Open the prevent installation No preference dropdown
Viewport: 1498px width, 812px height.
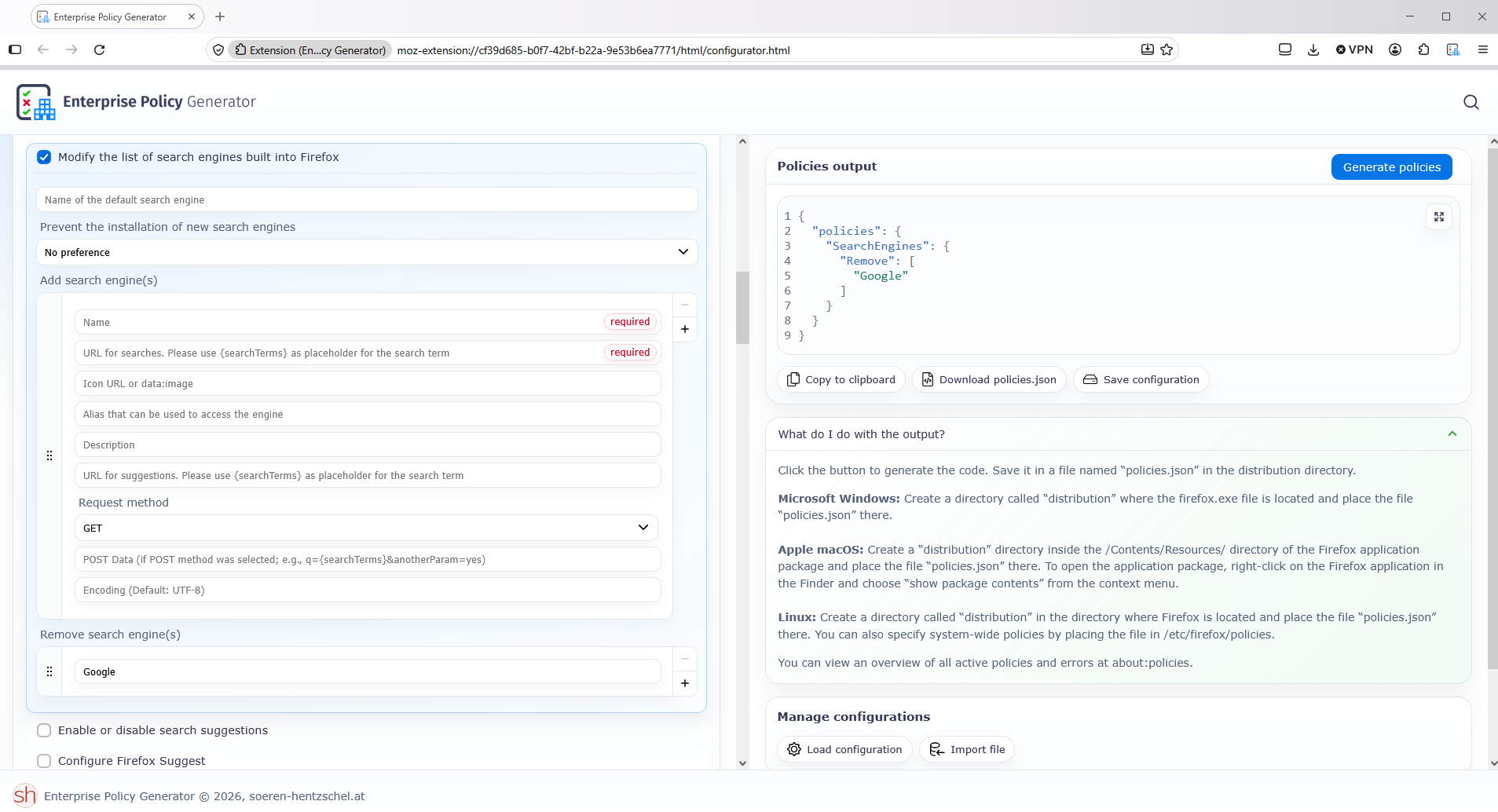367,252
